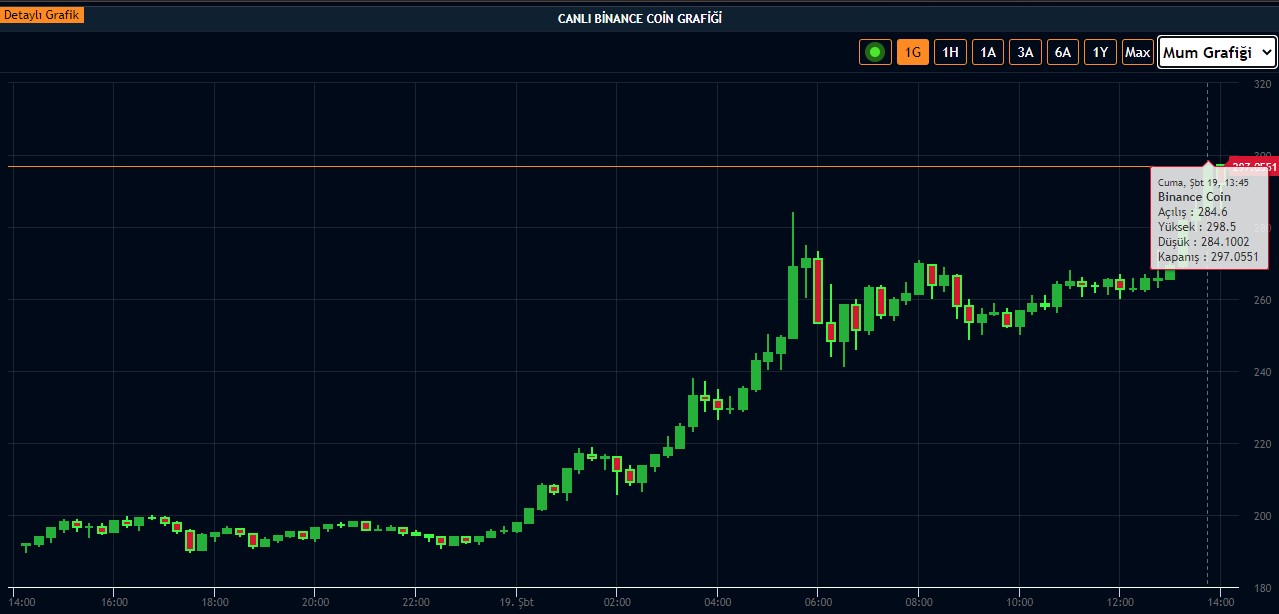Click the 14:00 label at the left of the time axis
This screenshot has height=614, width=1279.
pyautogui.click(x=22, y=602)
